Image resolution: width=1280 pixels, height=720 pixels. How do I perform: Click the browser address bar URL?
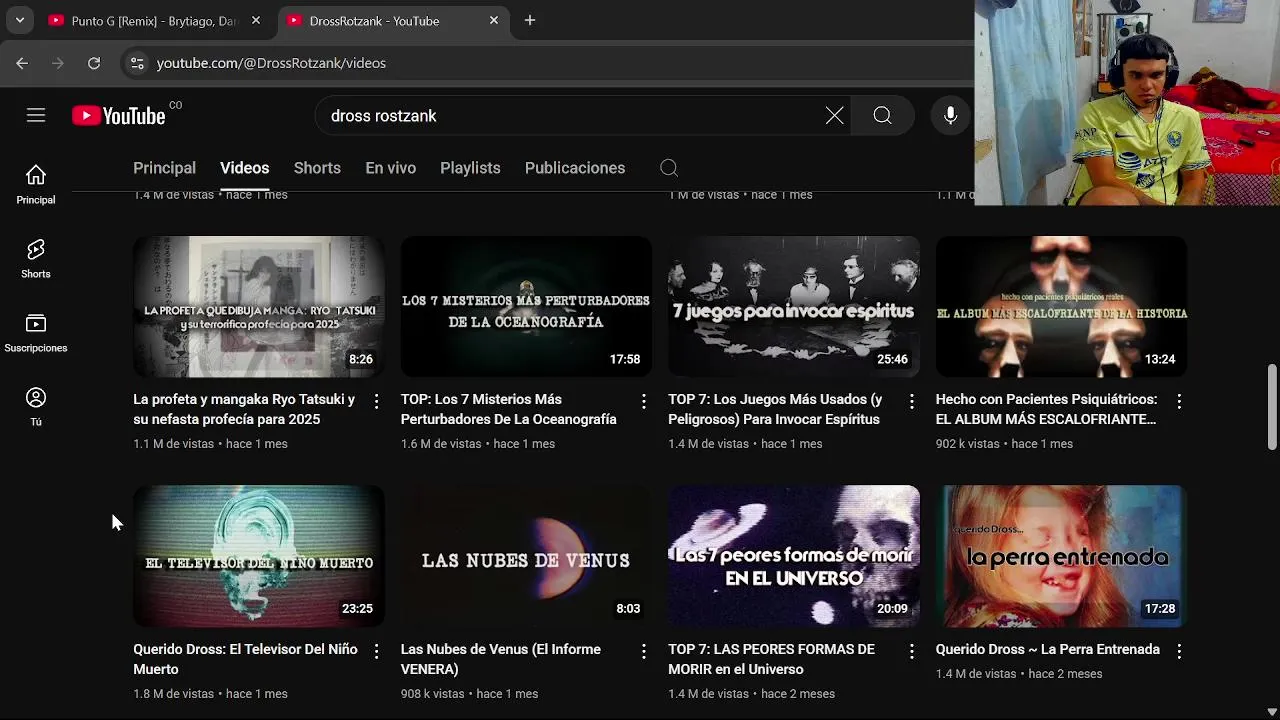pyautogui.click(x=271, y=63)
